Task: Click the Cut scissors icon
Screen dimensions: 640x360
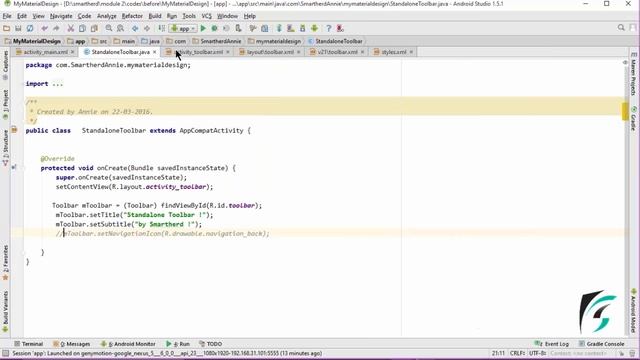Action: click(x=71, y=28)
